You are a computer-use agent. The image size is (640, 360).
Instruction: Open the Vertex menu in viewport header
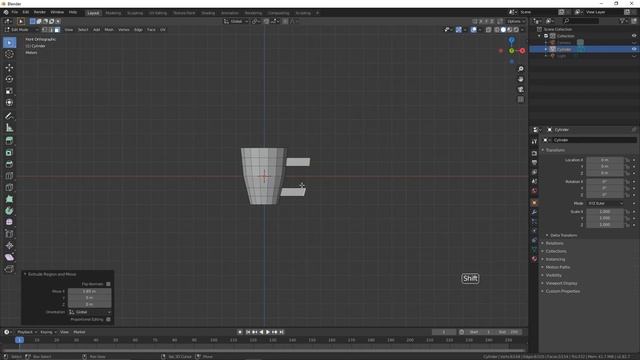click(124, 30)
